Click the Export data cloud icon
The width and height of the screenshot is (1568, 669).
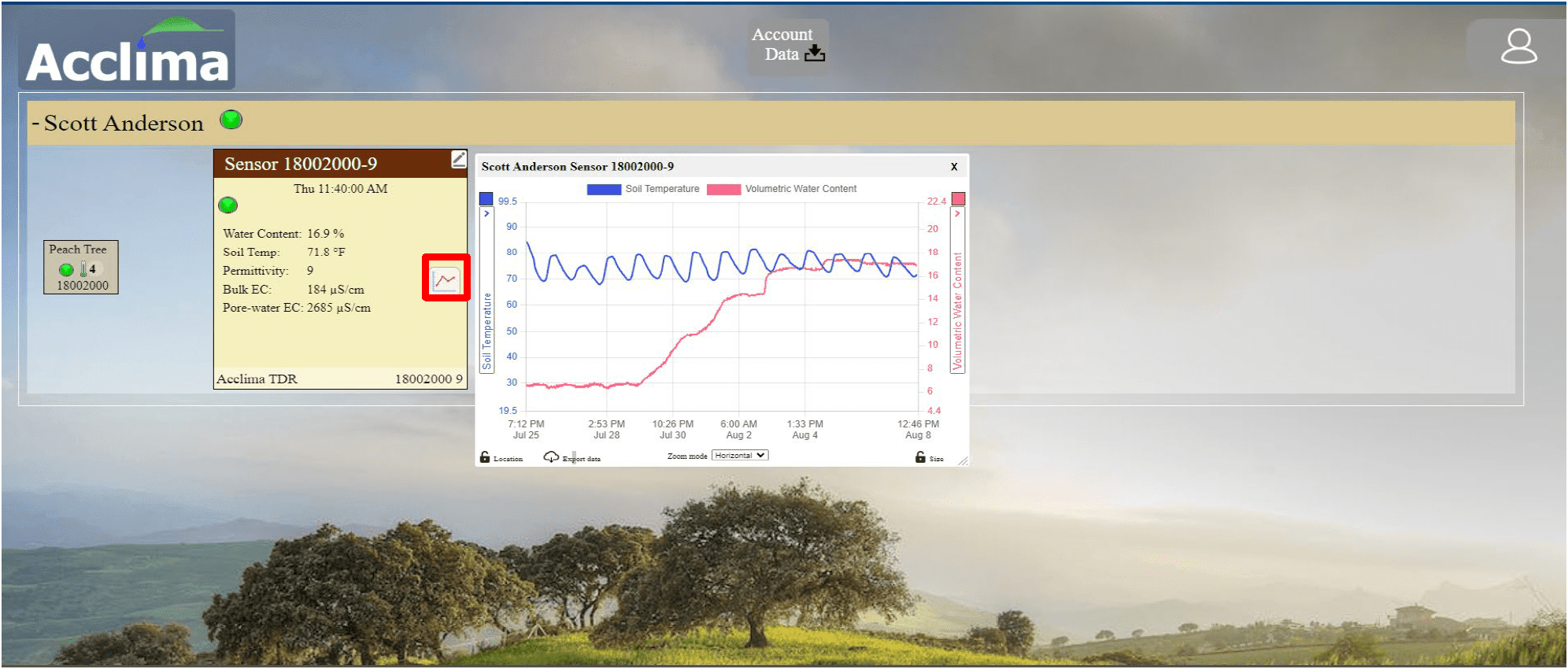[551, 457]
